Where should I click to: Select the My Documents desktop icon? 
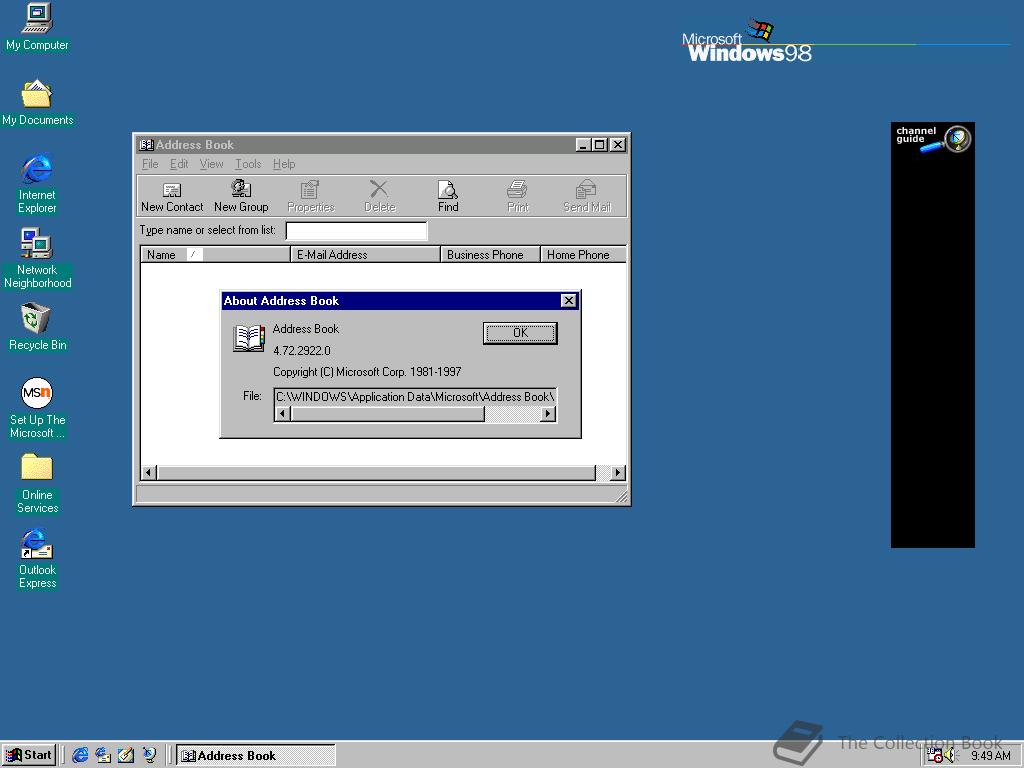[x=37, y=103]
